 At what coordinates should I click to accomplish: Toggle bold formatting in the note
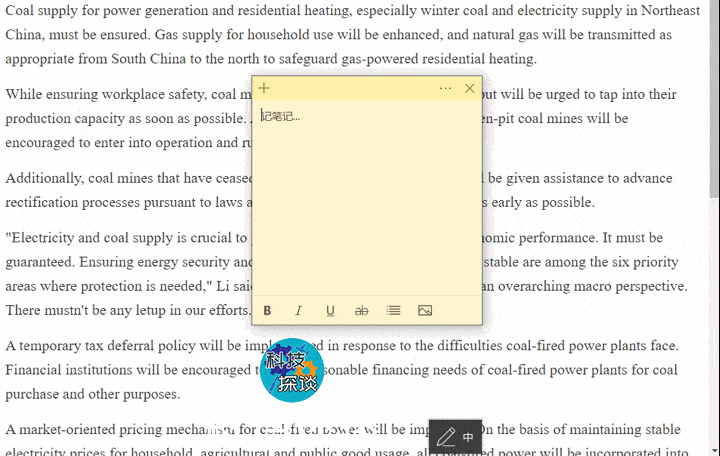click(x=267, y=311)
